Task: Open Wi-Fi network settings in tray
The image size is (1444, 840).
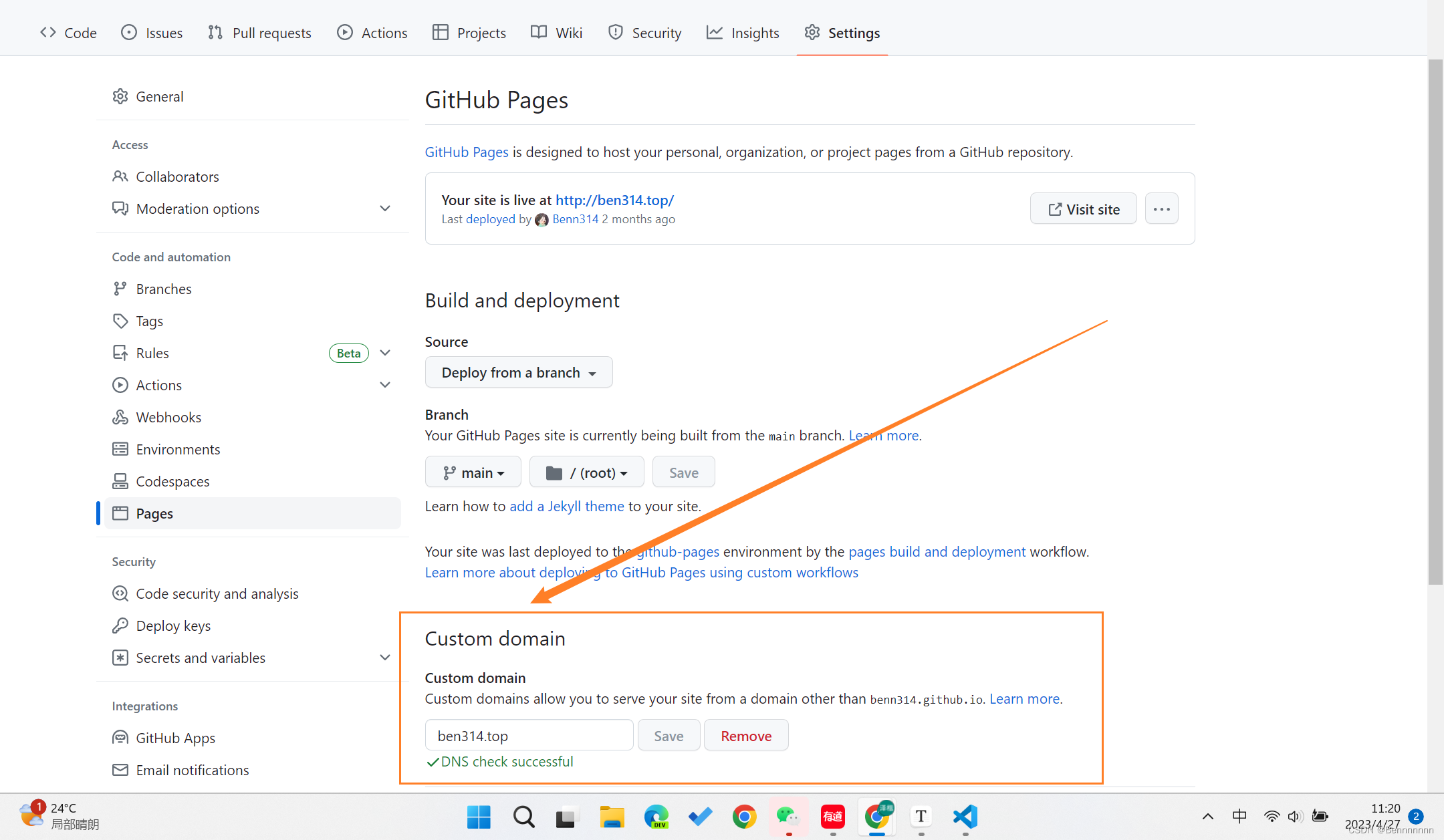Action: pyautogui.click(x=1272, y=817)
